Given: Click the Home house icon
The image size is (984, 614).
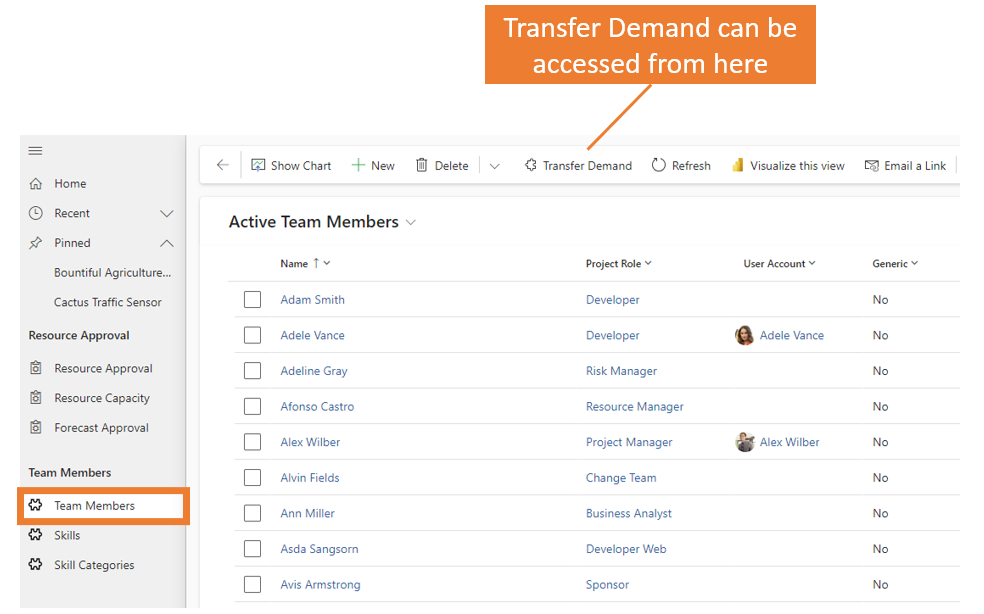Looking at the screenshot, I should (x=36, y=184).
